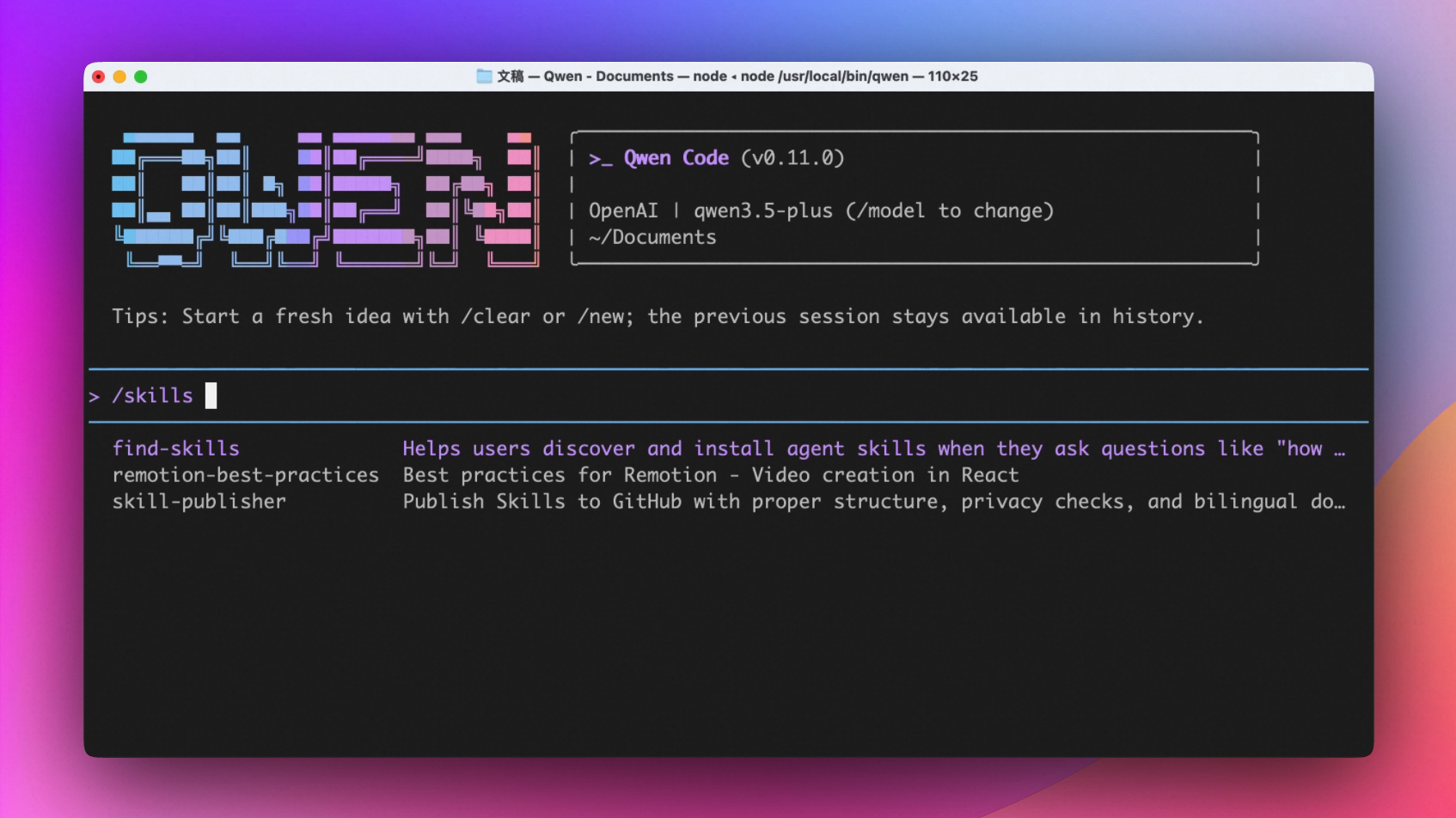Click the Qwen Code title text

click(x=676, y=158)
